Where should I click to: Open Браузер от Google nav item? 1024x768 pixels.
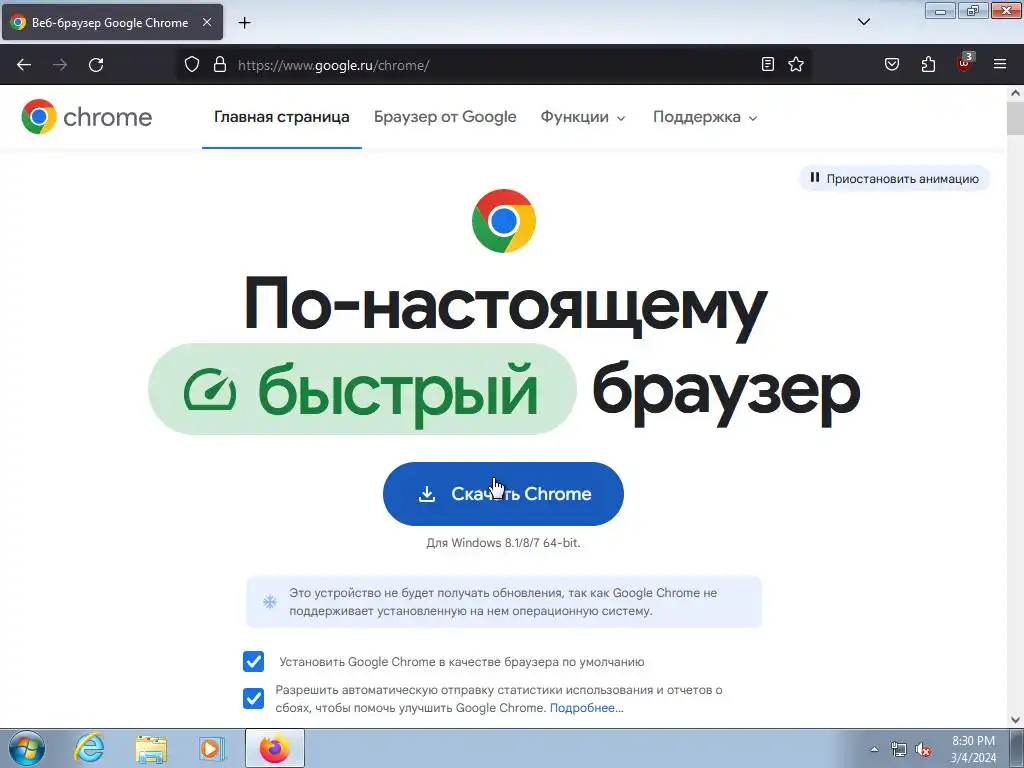tap(445, 117)
